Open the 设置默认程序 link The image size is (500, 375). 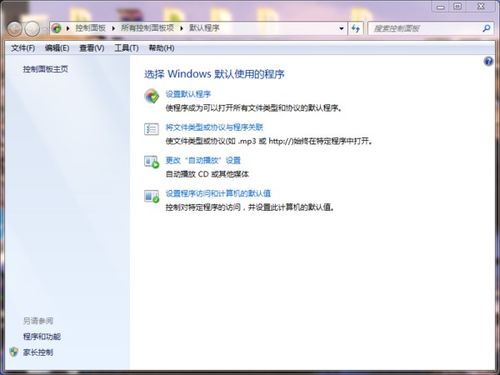[188, 94]
